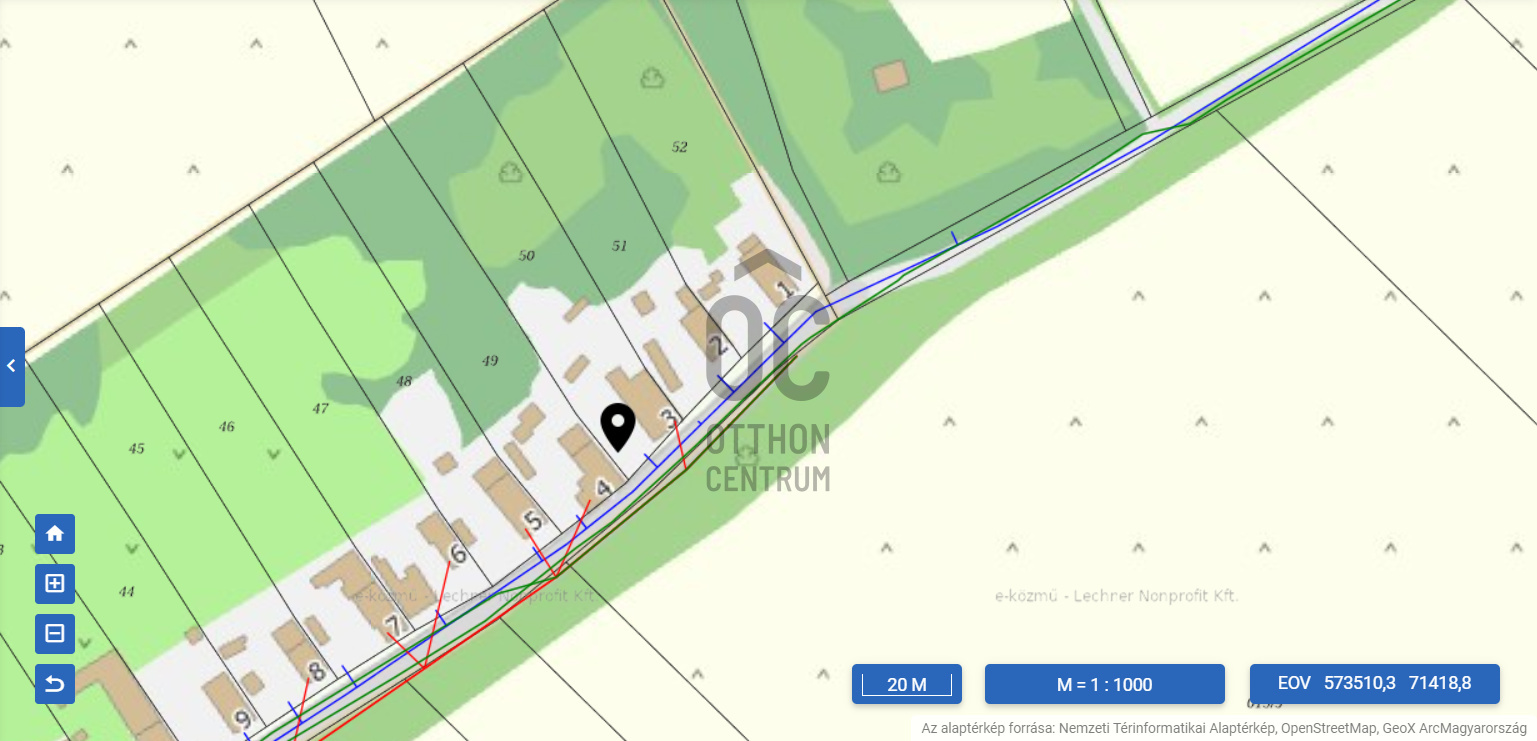Select parcel labeled 47
This screenshot has height=741, width=1537.
point(321,408)
